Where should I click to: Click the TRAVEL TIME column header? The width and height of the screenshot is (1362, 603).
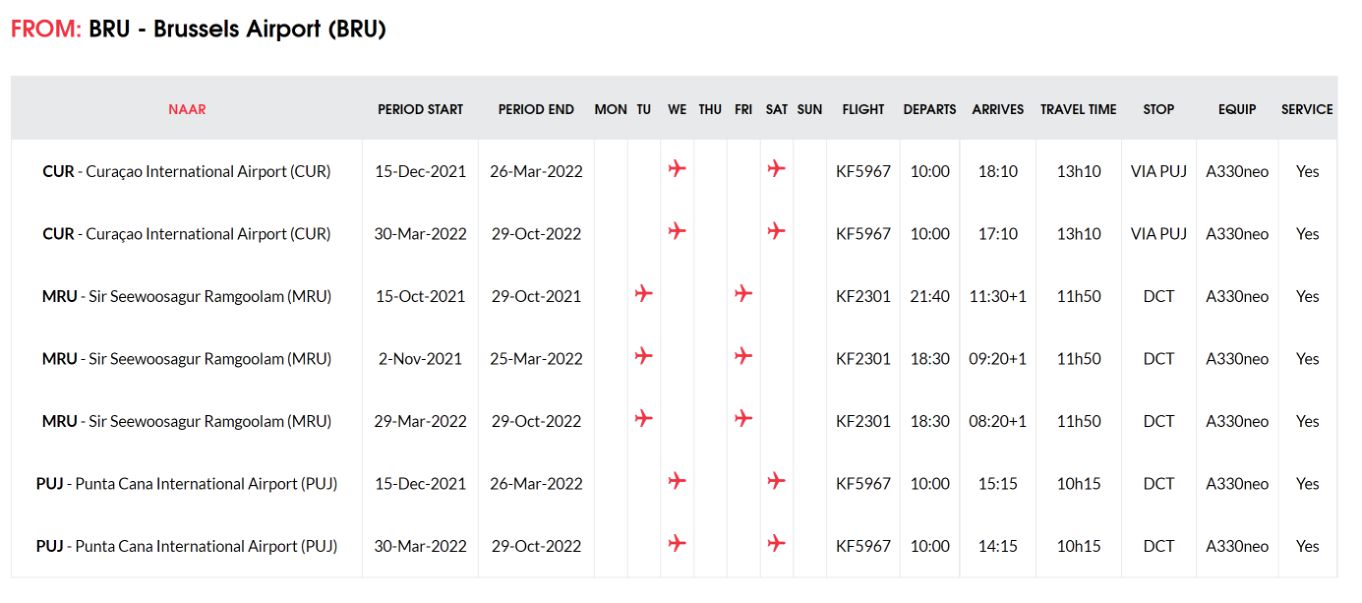[x=1078, y=109]
